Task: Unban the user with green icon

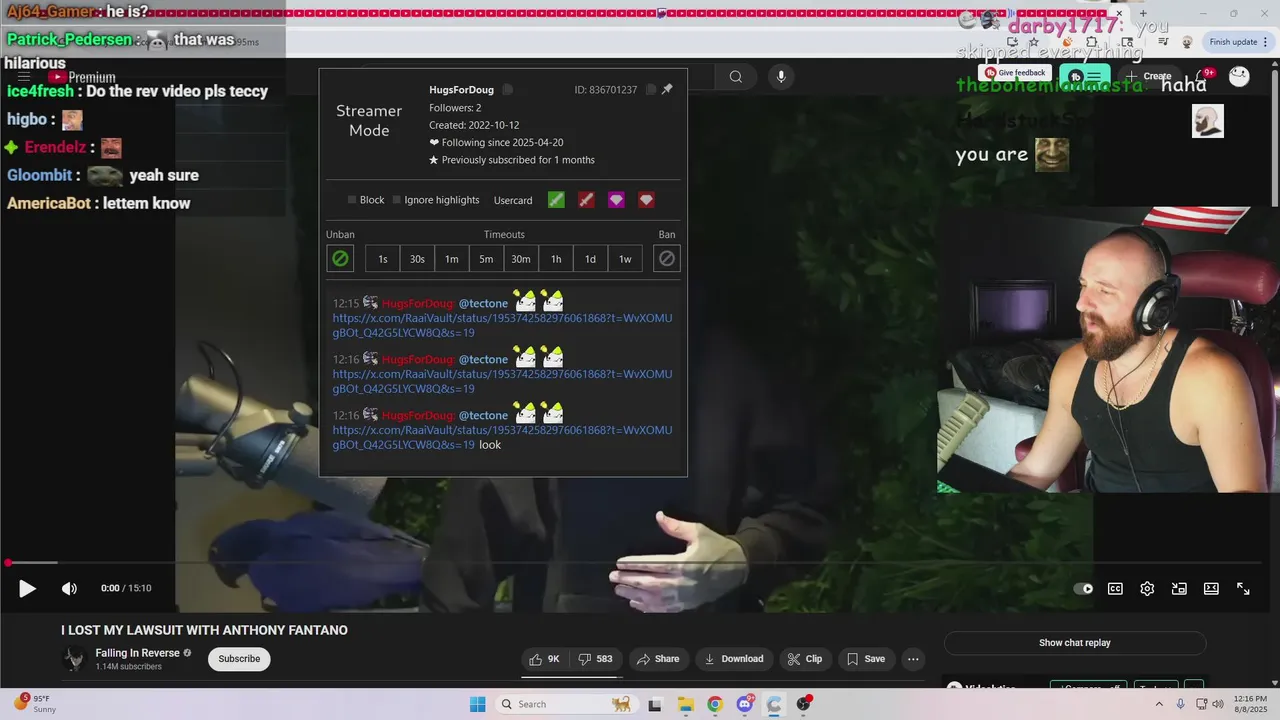Action: [340, 259]
